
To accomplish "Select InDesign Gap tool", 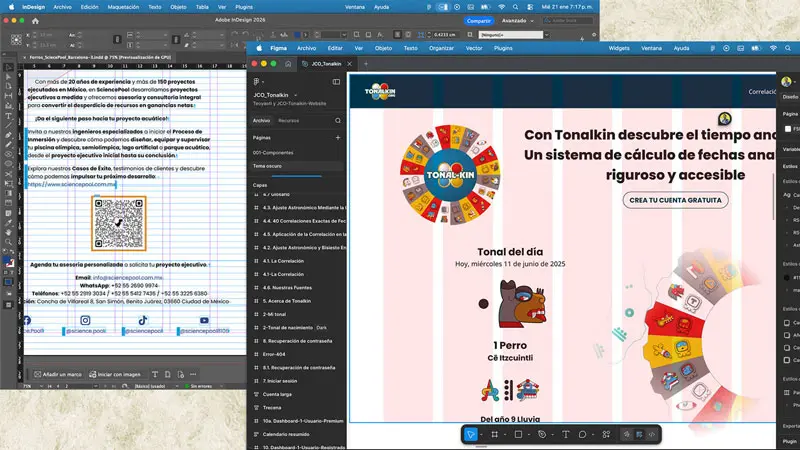I will pos(9,96).
